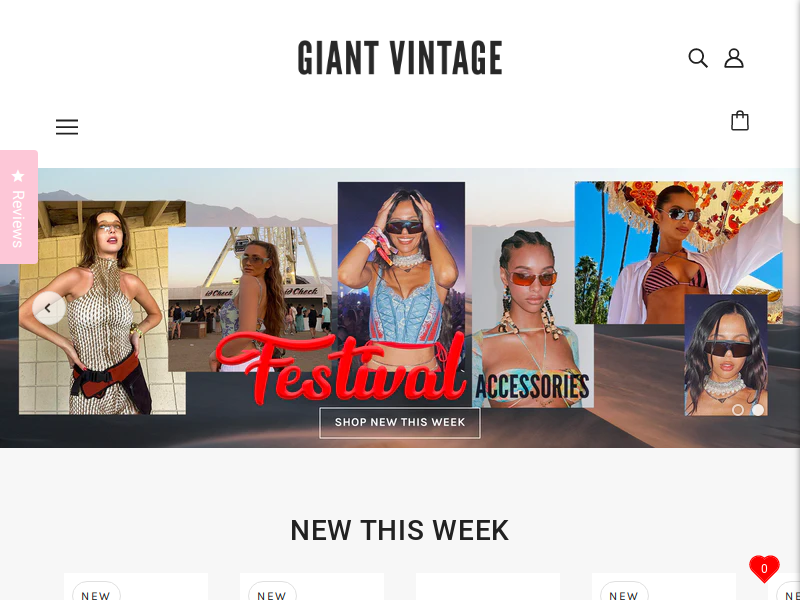The width and height of the screenshot is (800, 600).
Task: Open the first NEW product card
Action: [136, 586]
